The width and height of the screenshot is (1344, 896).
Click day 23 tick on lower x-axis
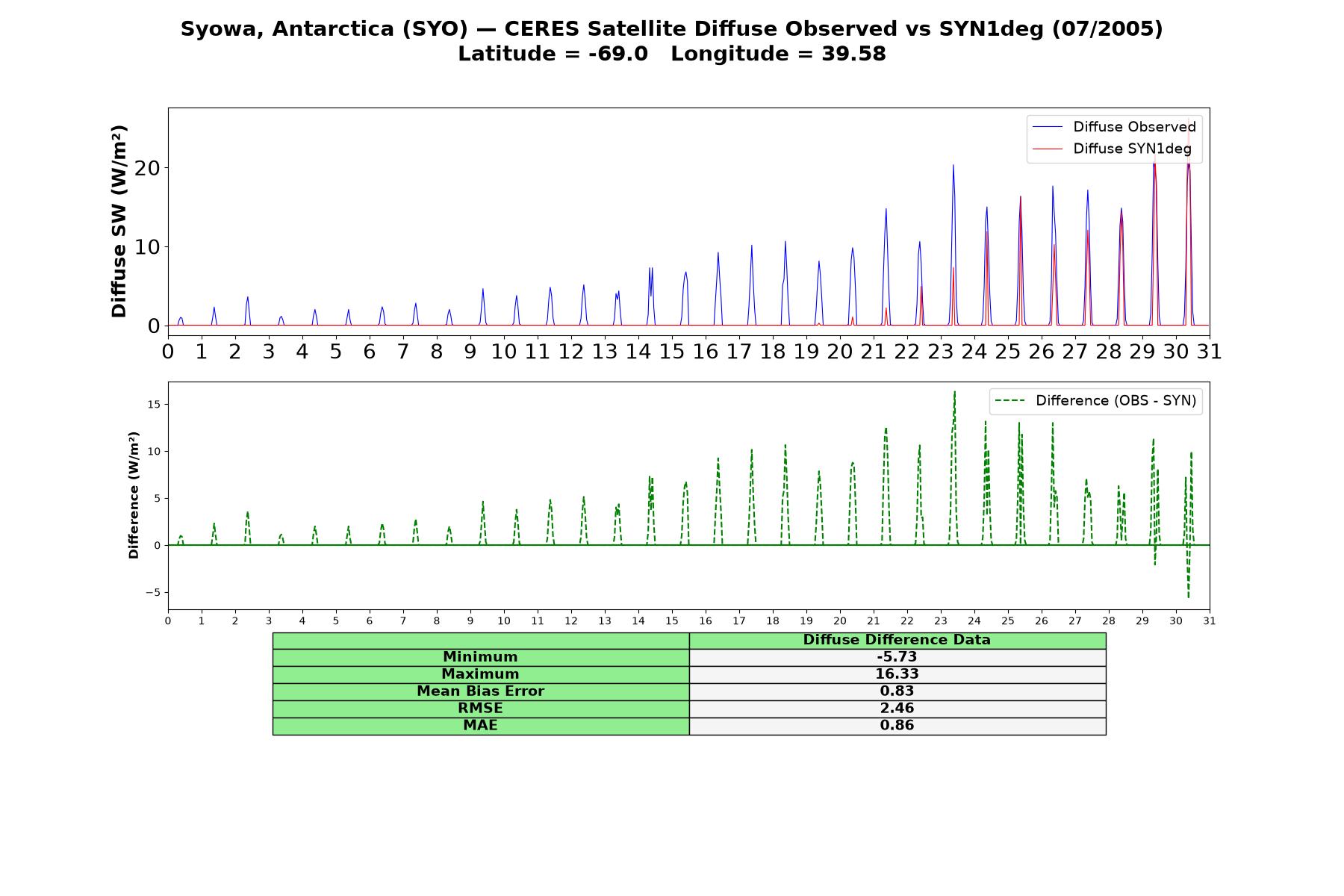coord(940,621)
